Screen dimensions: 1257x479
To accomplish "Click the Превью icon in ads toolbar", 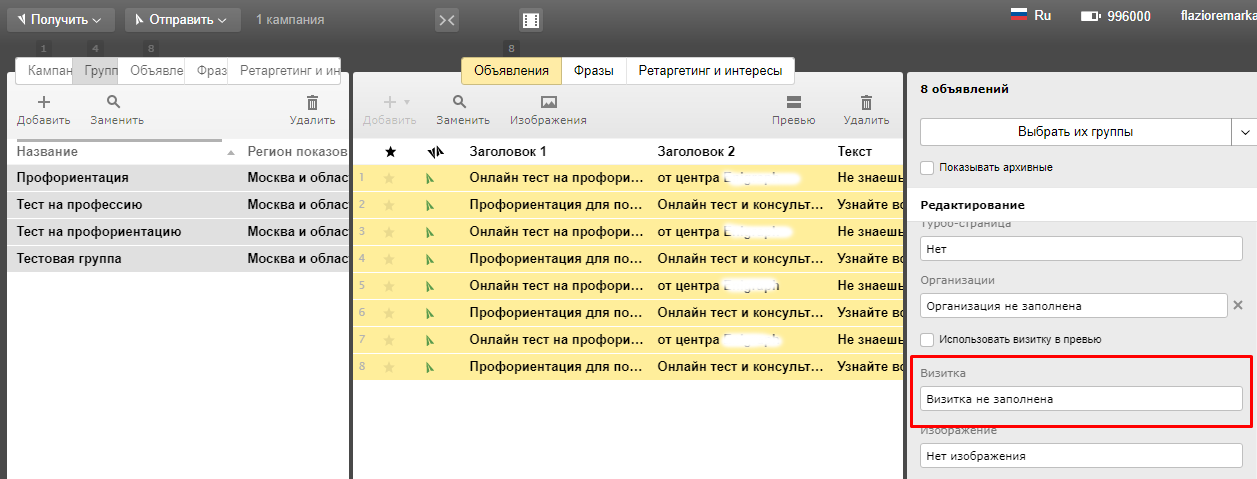I will coord(794,102).
